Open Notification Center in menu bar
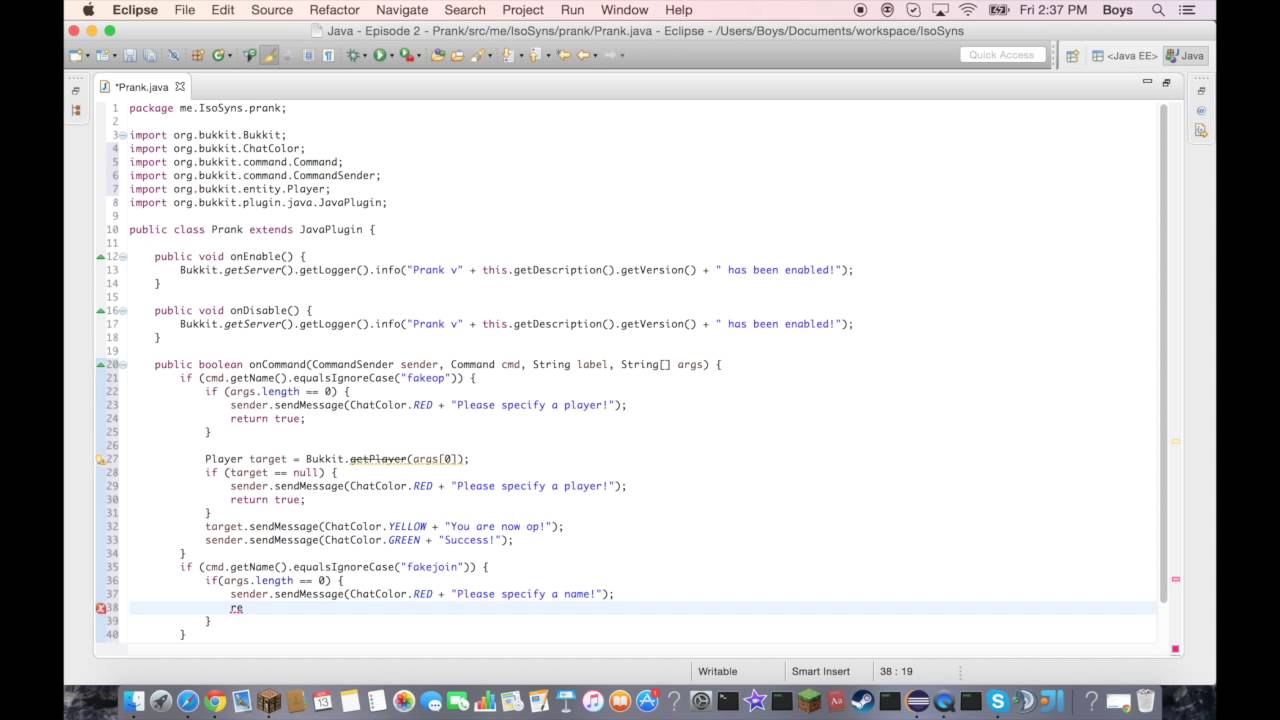Image resolution: width=1280 pixels, height=720 pixels. [1187, 10]
